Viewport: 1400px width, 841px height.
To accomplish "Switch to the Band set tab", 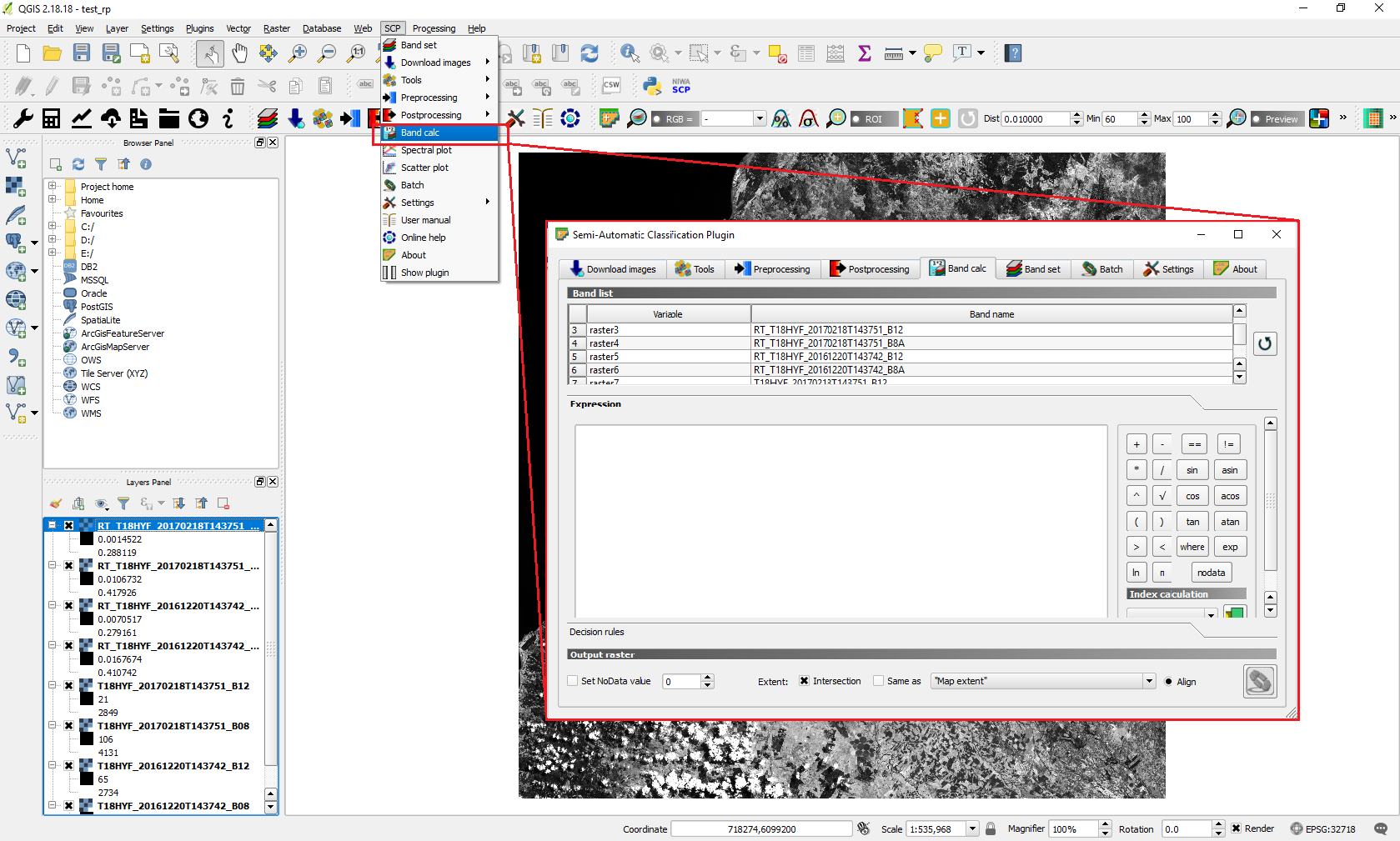I will click(1034, 269).
